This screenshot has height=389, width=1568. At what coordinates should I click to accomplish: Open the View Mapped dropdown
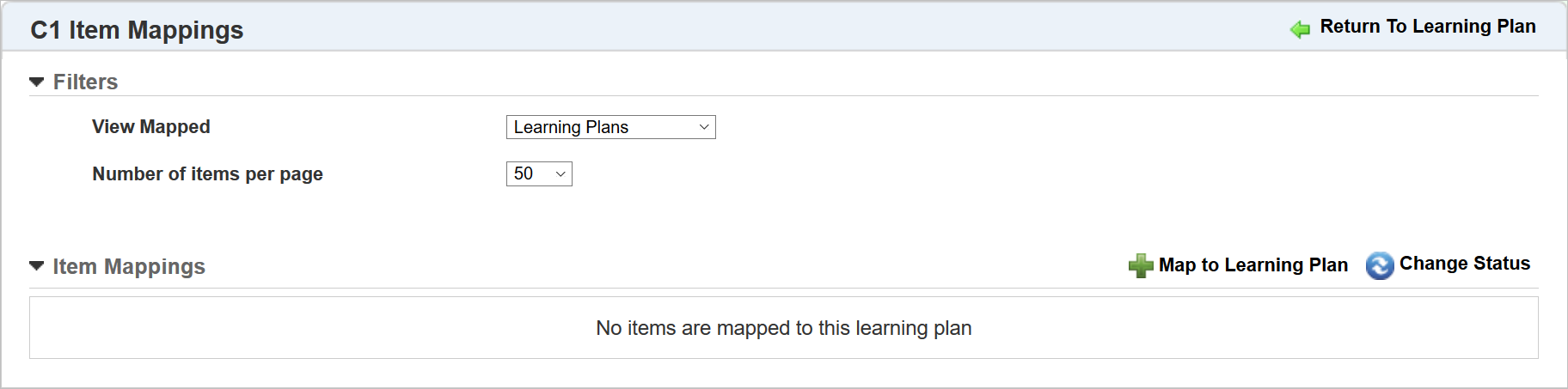[610, 127]
